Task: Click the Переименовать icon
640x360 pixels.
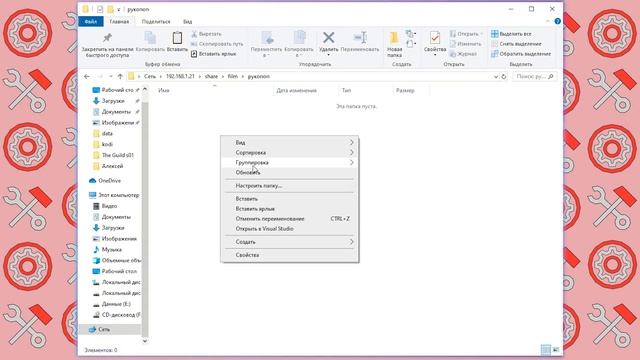Action: click(360, 38)
